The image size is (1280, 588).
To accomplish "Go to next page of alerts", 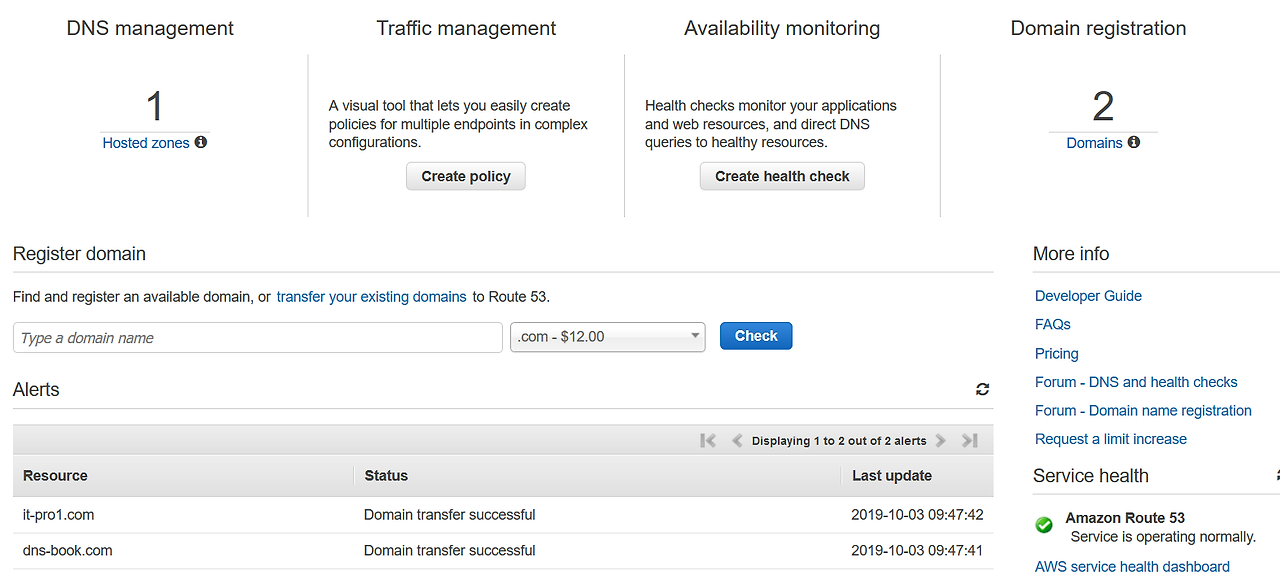I will point(941,440).
